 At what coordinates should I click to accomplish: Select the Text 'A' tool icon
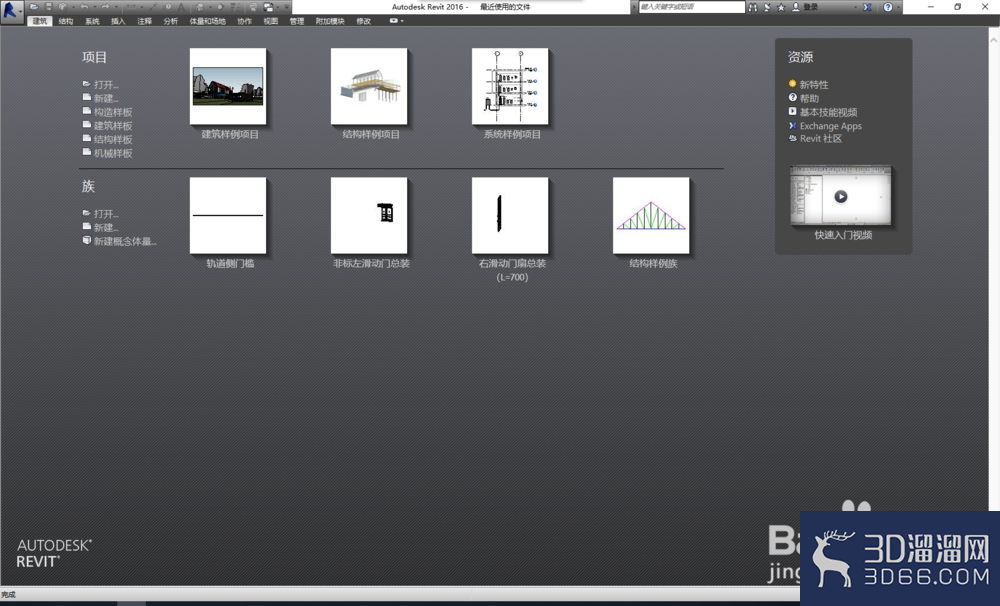point(181,7)
